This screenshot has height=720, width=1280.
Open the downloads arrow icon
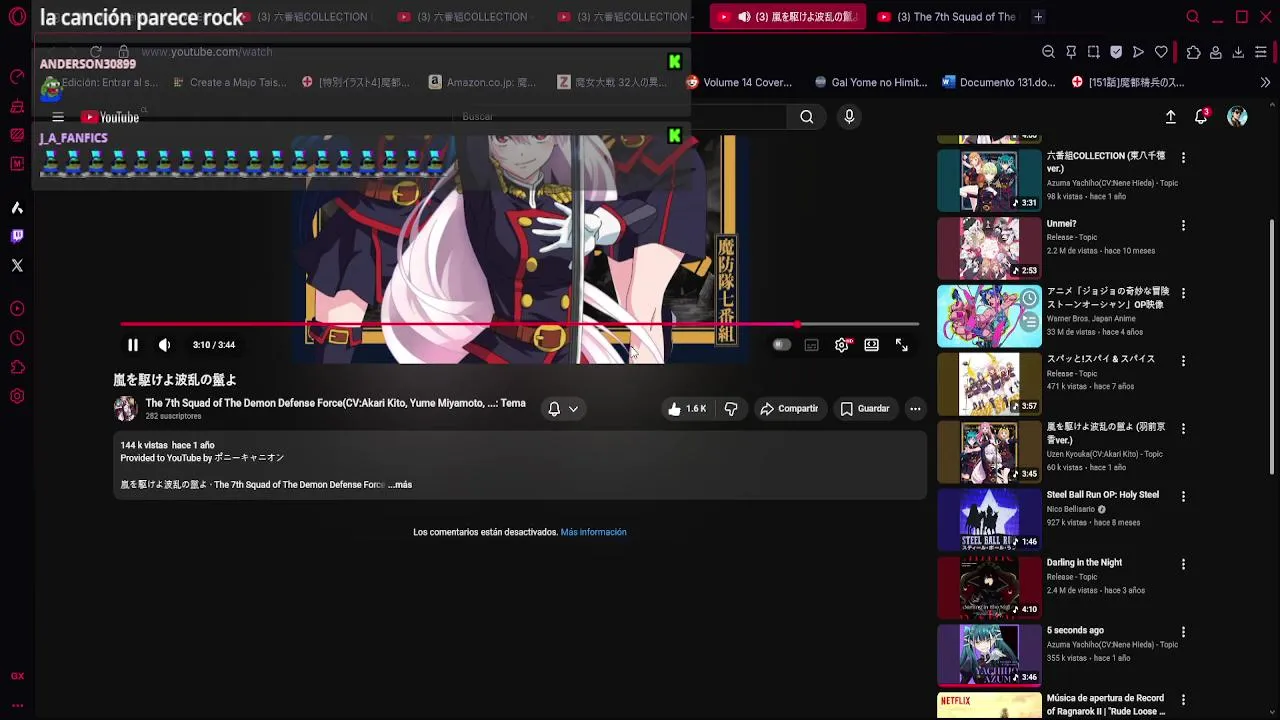[x=1238, y=52]
